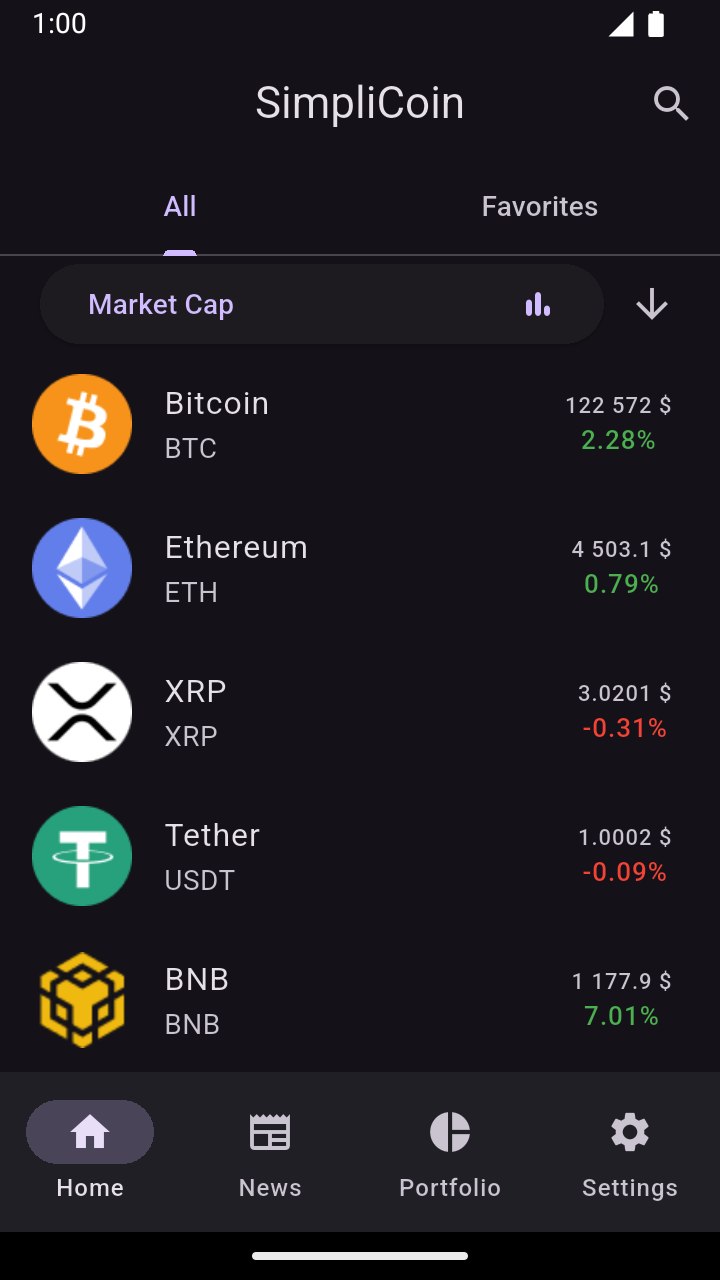Tap the Bitcoin orange logo icon
720x1280 pixels.
click(82, 424)
